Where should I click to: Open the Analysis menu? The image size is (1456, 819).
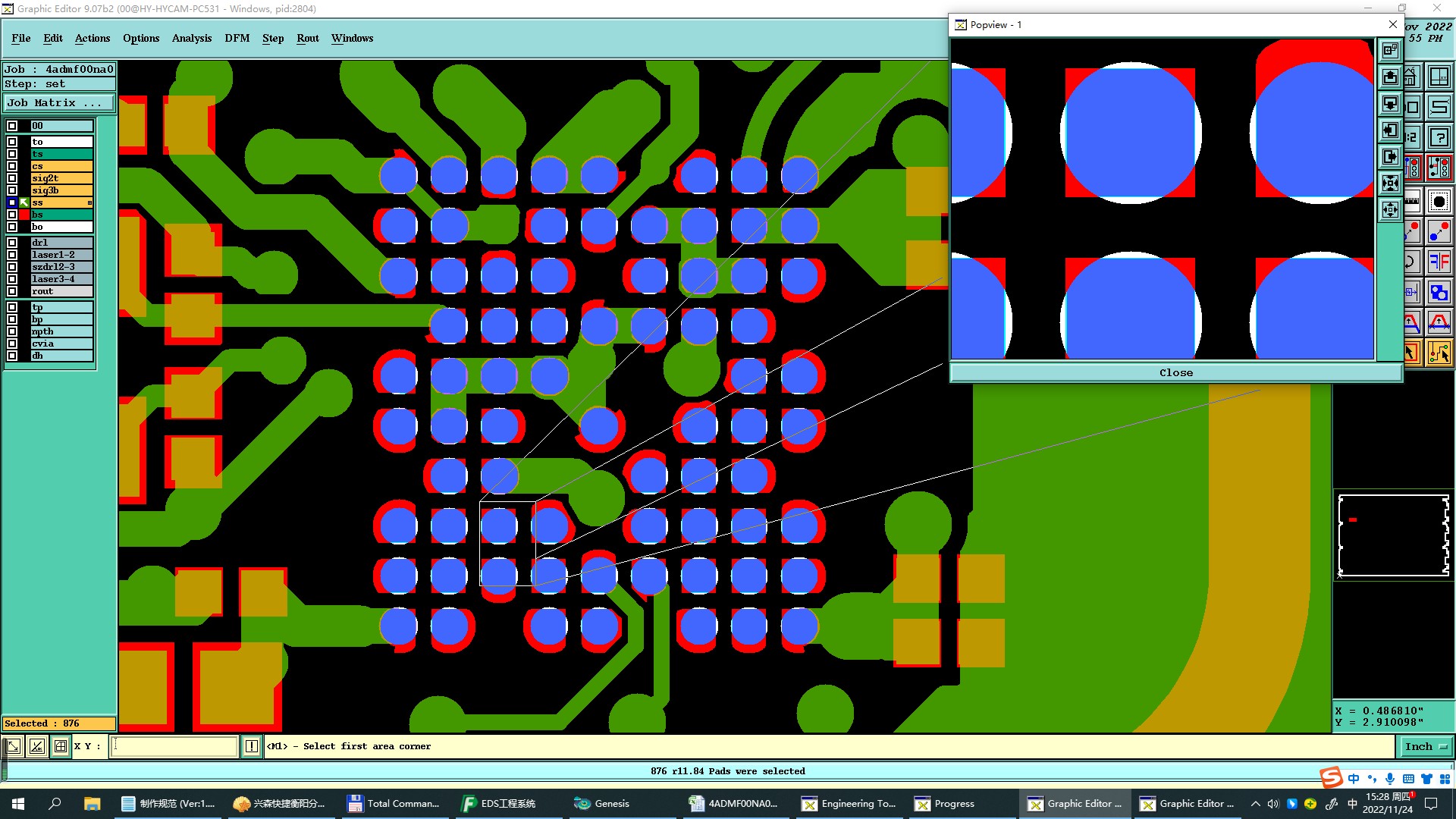click(192, 39)
